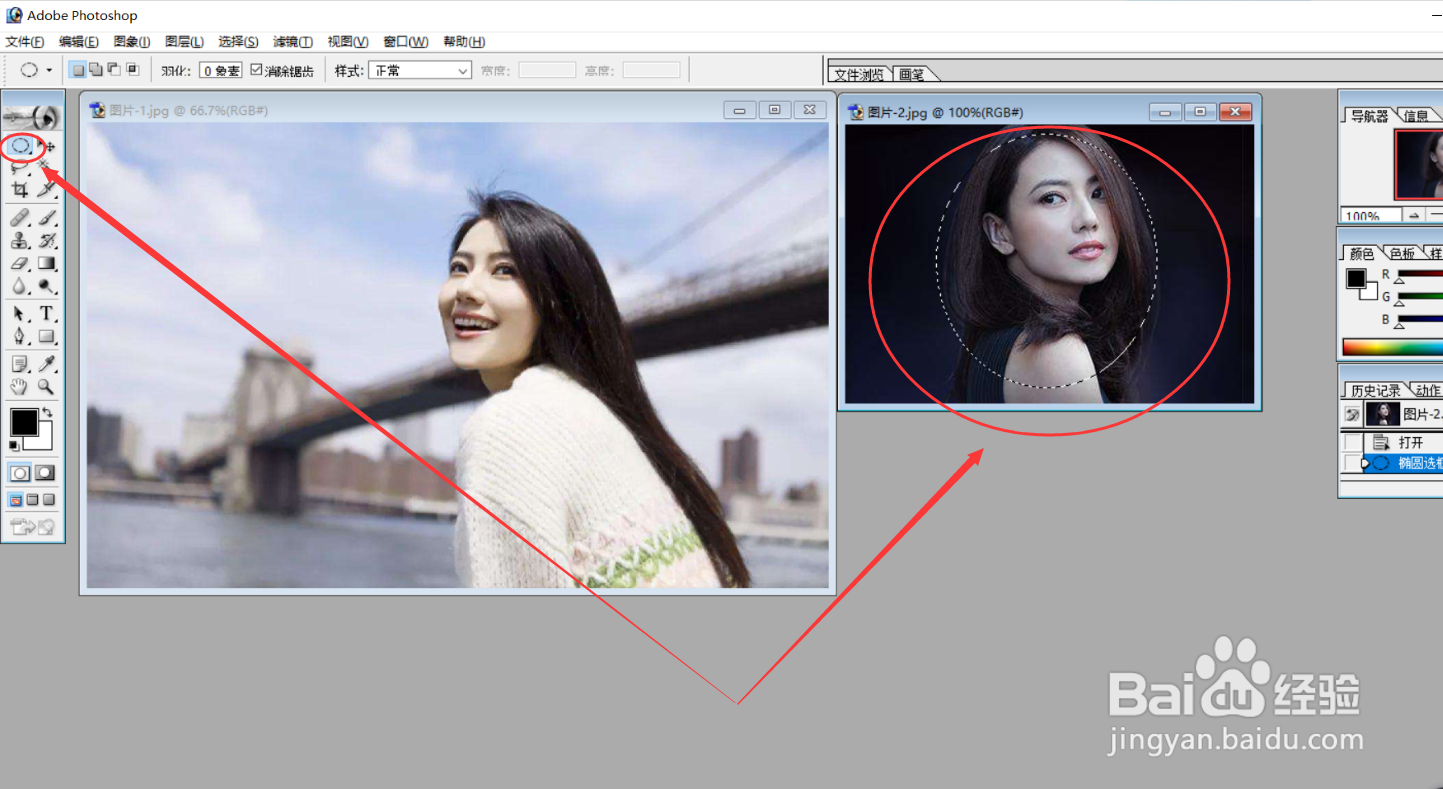Reset default foreground and background colors
Screen dimensions: 1443x789
pyautogui.click(x=15, y=445)
